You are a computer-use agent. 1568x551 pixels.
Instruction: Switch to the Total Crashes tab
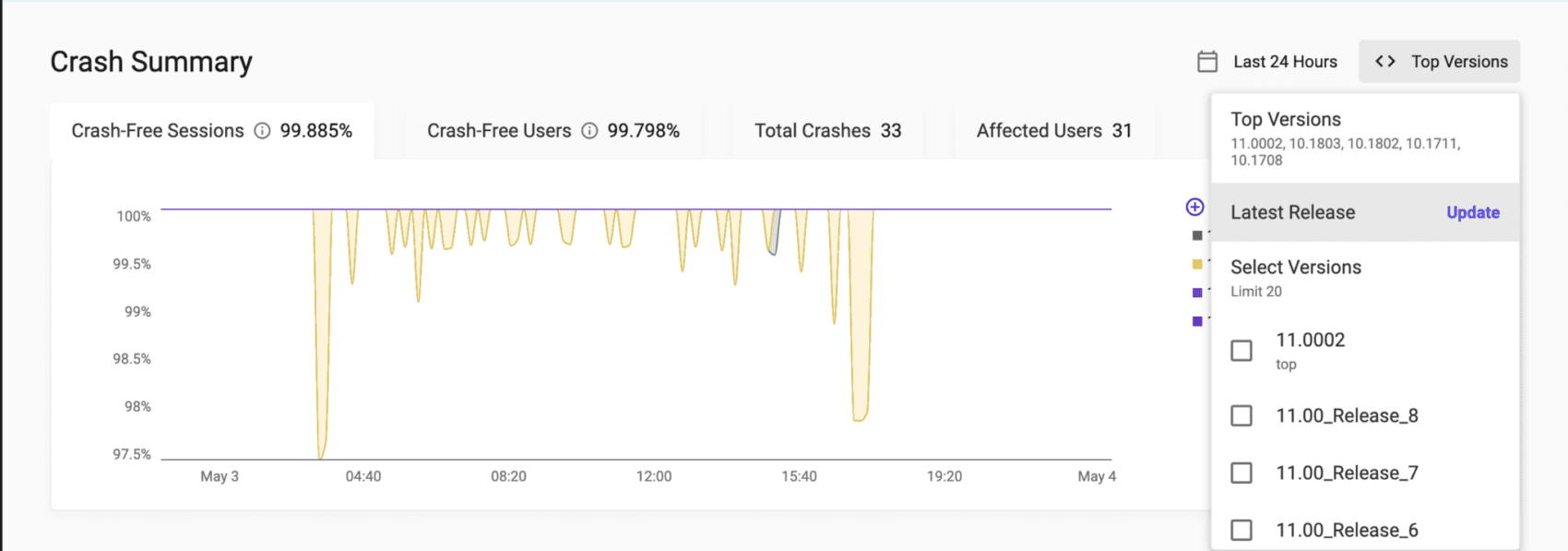tap(827, 130)
